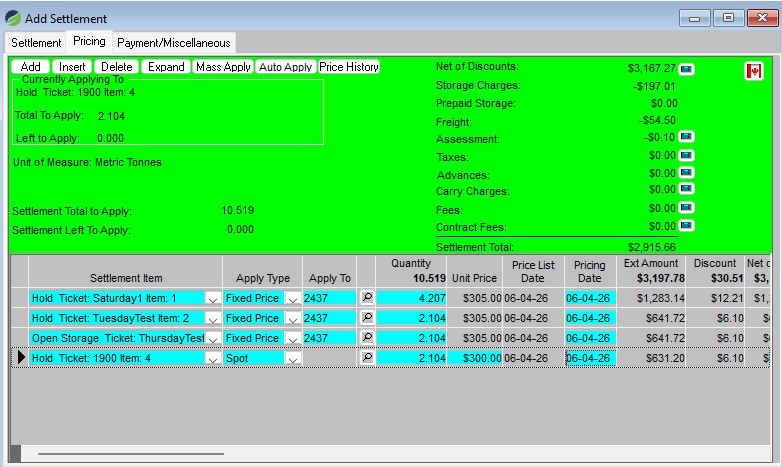Click Storage Charges value -$197.01
This screenshot has width=782, height=467.
tap(654, 86)
